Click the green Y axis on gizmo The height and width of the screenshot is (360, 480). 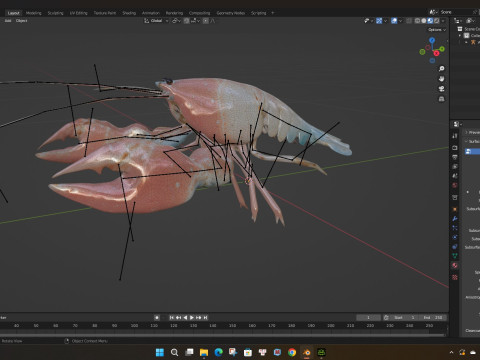[x=442, y=49]
